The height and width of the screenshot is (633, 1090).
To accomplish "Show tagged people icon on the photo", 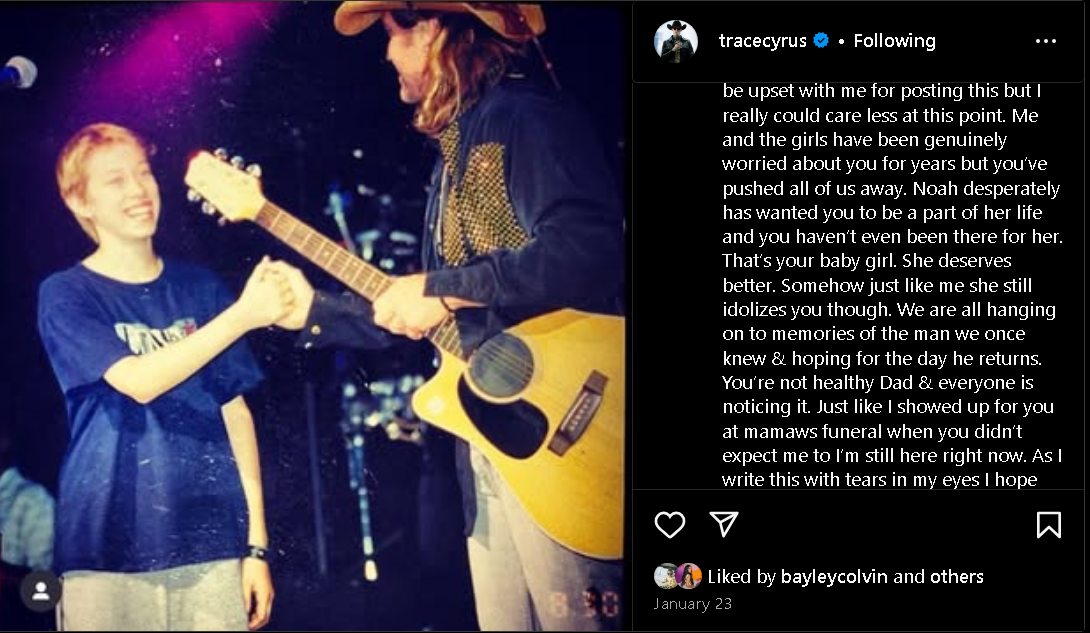I will pyautogui.click(x=41, y=590).
